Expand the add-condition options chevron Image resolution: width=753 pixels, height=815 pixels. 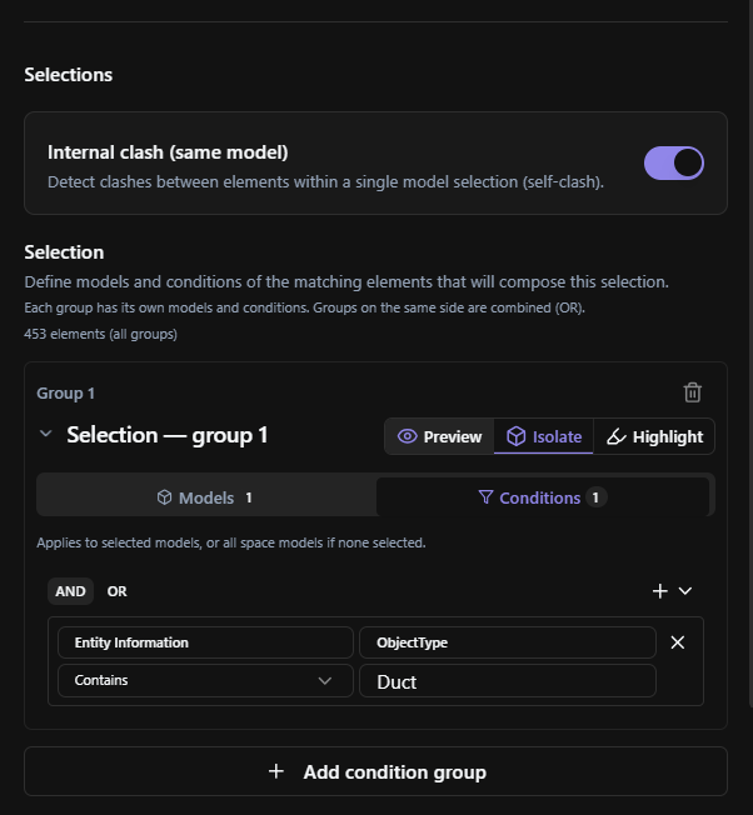coord(685,591)
